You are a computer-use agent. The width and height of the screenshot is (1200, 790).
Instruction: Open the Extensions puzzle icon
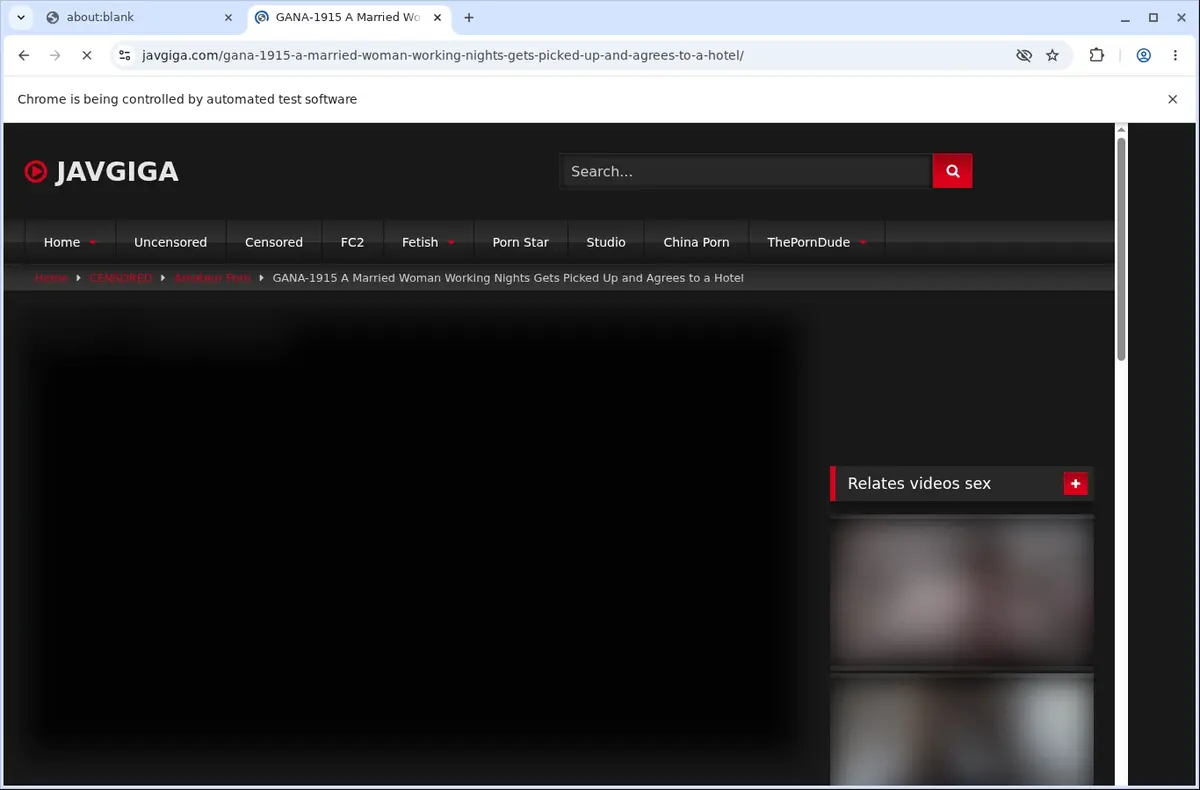coord(1097,56)
